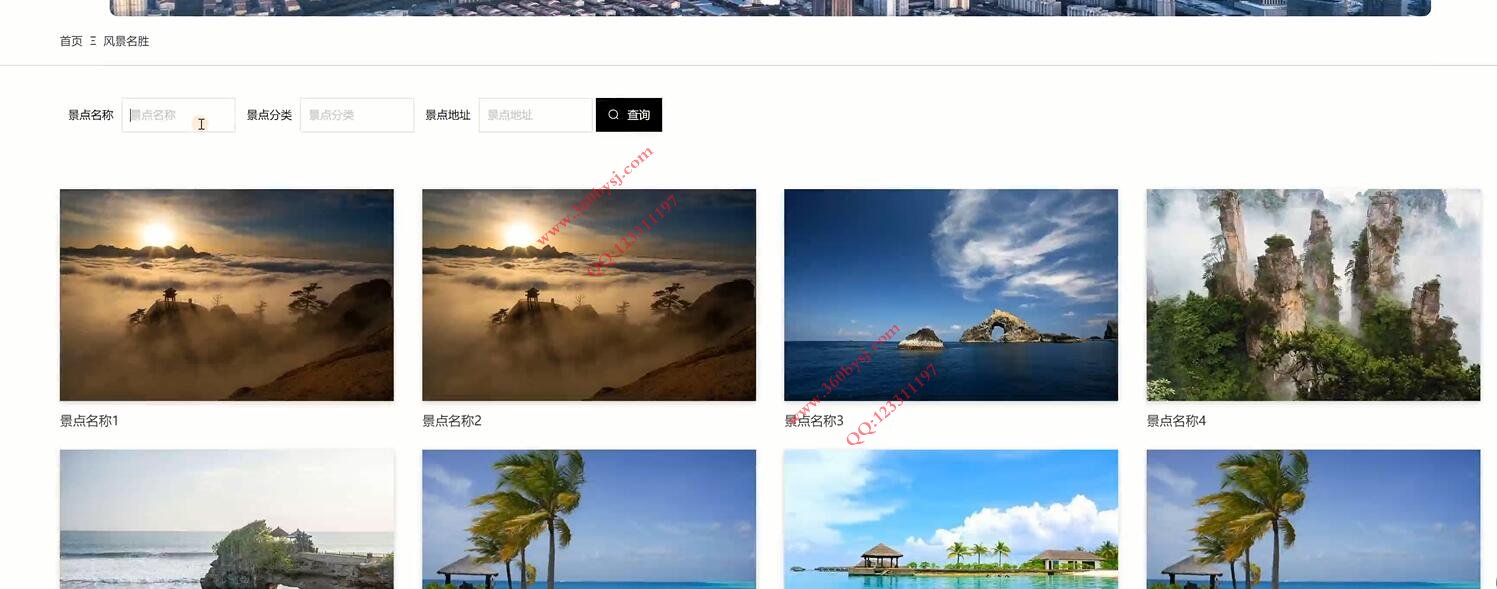Select the 景点名称1 title text
The image size is (1497, 589).
(x=89, y=421)
